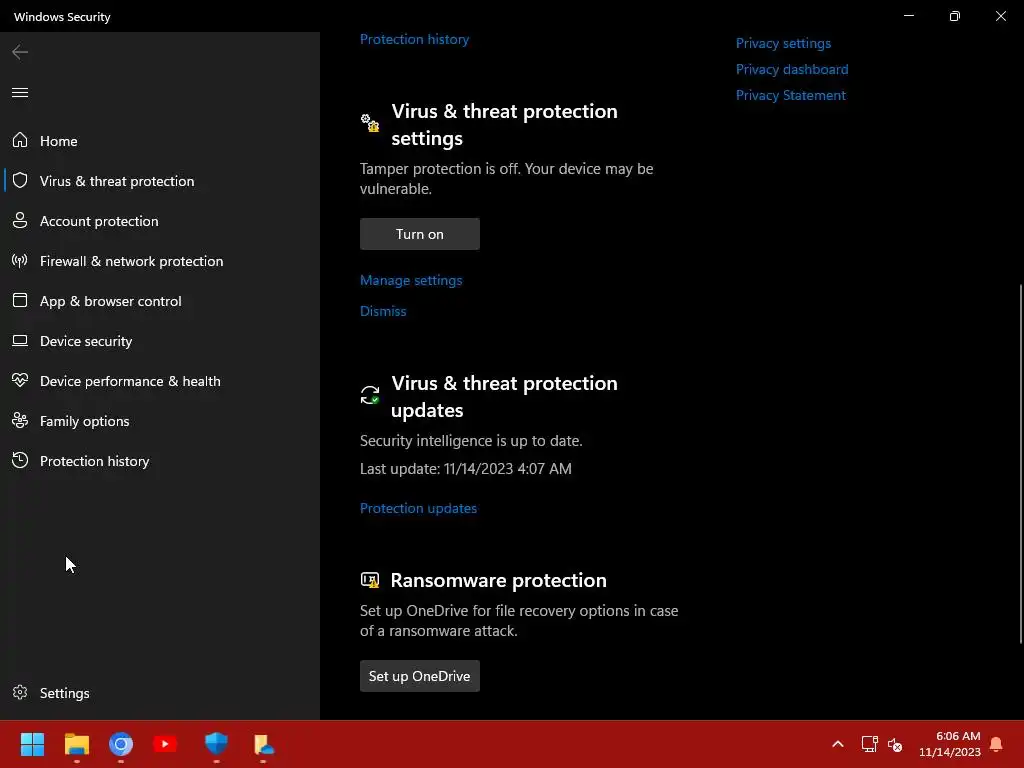Screen dimensions: 1024x768
Task: Click the App & browser control window icon
Action: click(x=20, y=300)
